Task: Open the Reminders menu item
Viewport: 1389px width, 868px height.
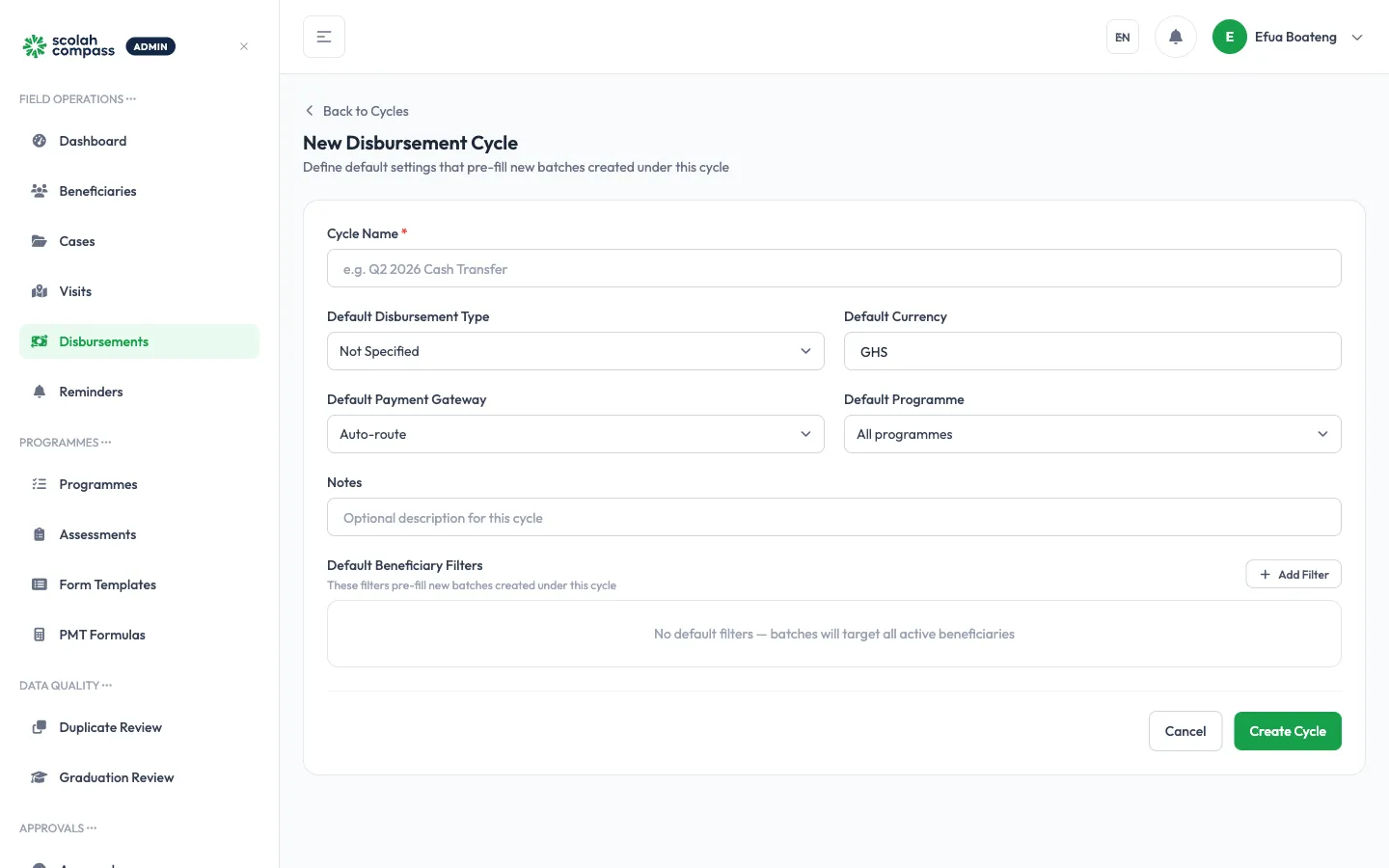Action: (x=139, y=392)
